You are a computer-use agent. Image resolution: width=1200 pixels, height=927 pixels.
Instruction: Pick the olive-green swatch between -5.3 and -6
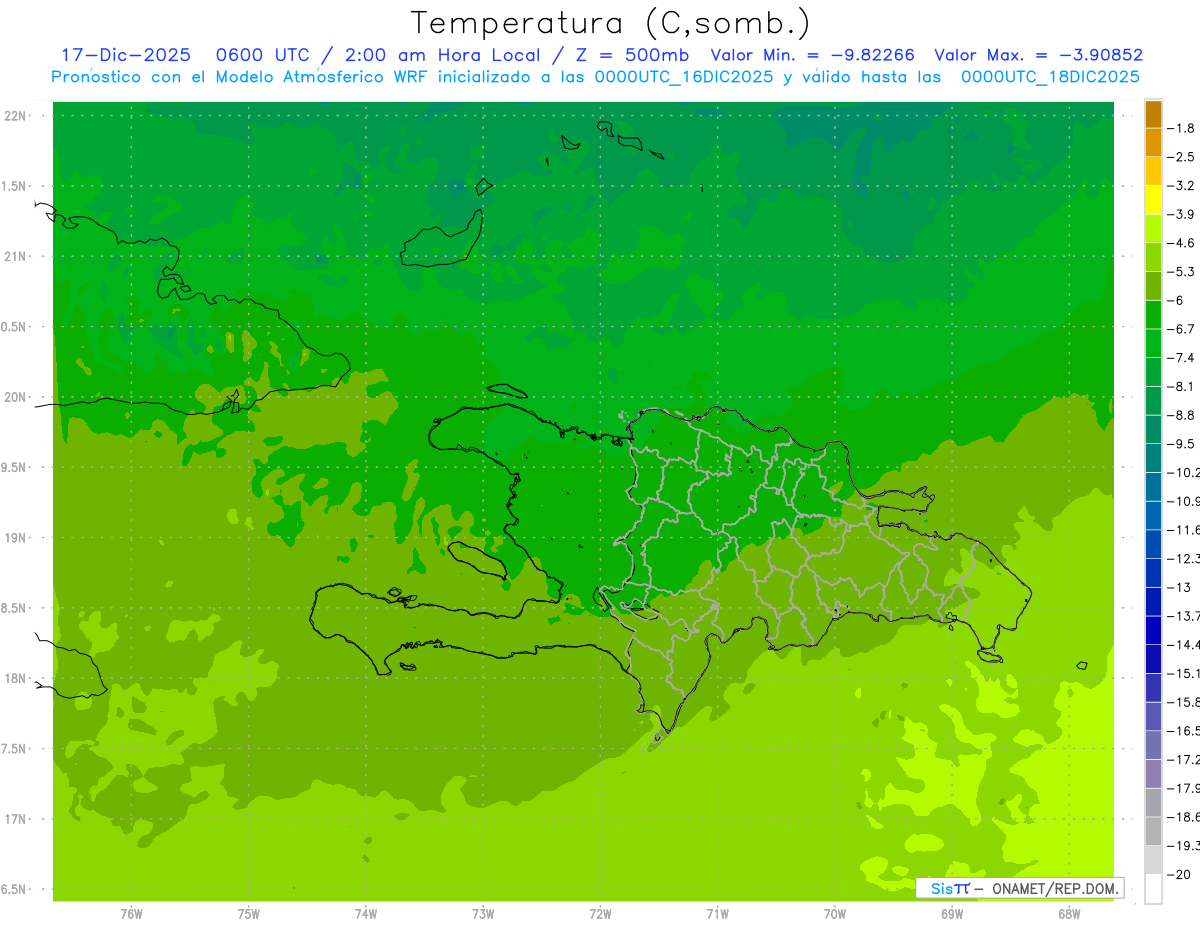click(x=1153, y=286)
